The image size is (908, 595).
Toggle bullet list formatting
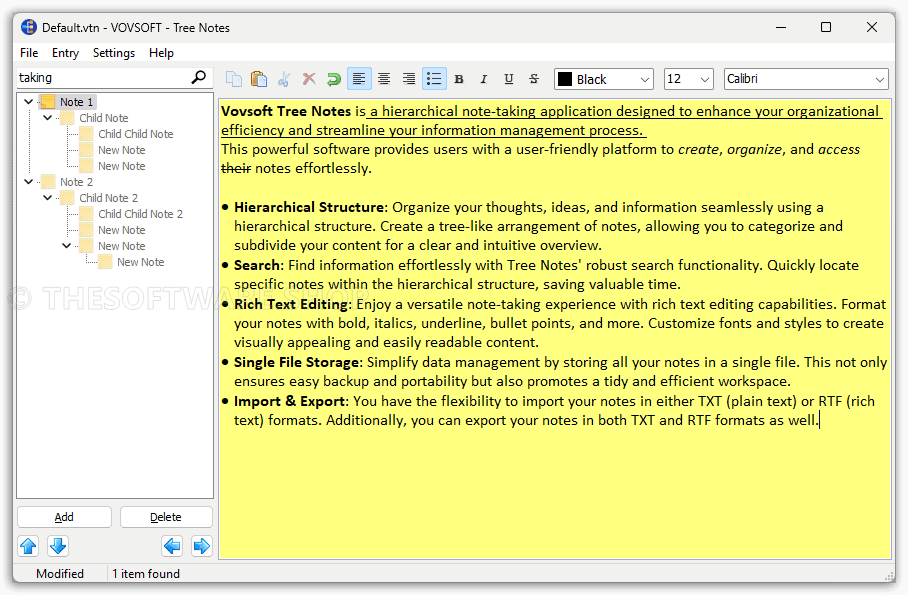[434, 79]
